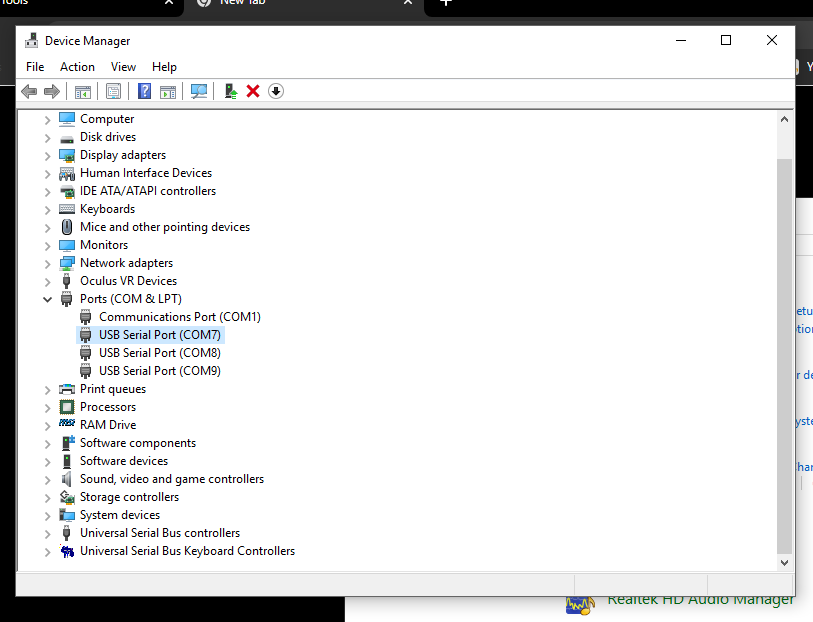Screen dimensions: 813x622
Task: Select Communications Port (COM1)
Action: (x=180, y=317)
